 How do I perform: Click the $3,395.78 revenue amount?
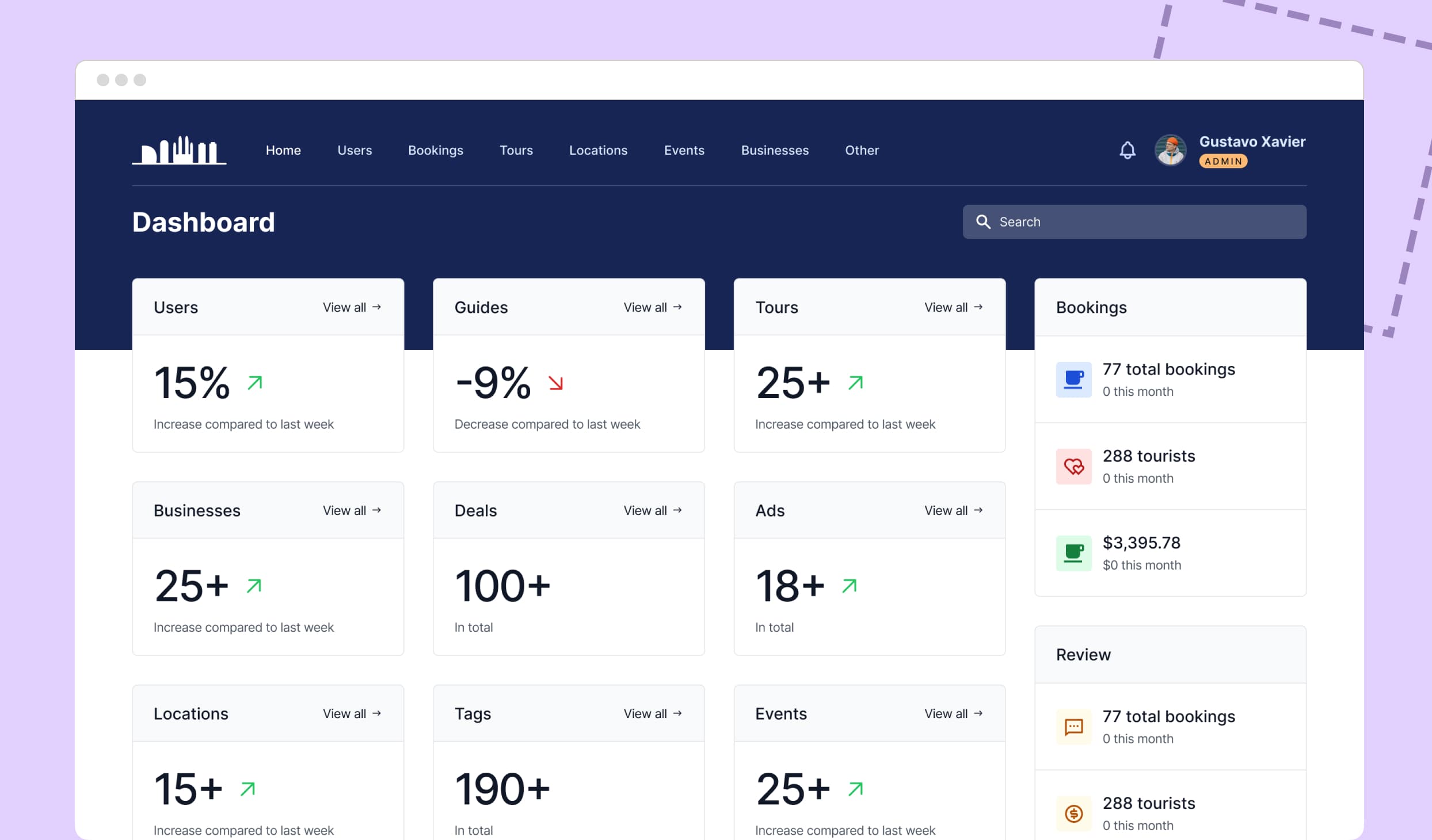(x=1141, y=543)
